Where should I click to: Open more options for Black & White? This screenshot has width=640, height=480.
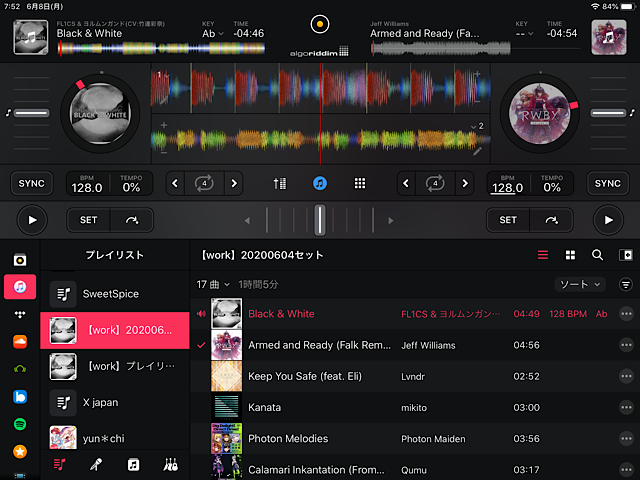click(626, 314)
